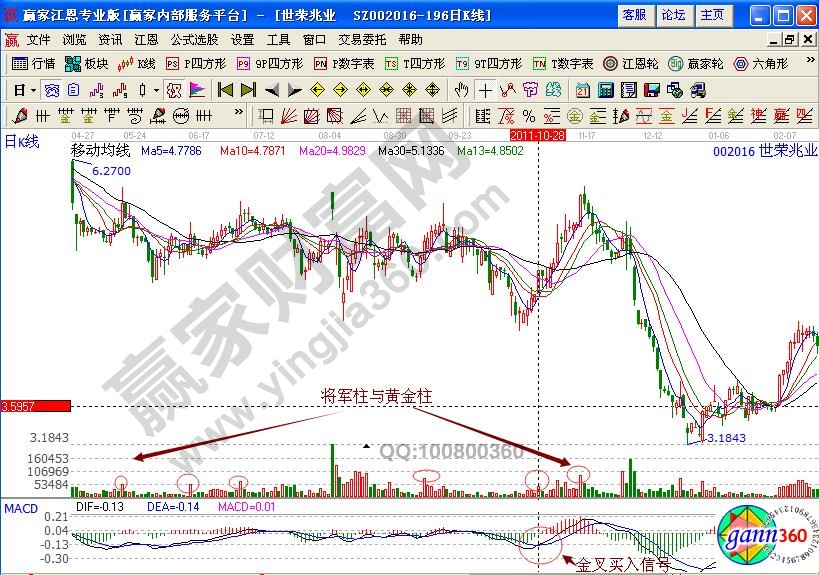Open the 行情 quotes view
Viewport: 819px width, 575px height.
tap(33, 64)
